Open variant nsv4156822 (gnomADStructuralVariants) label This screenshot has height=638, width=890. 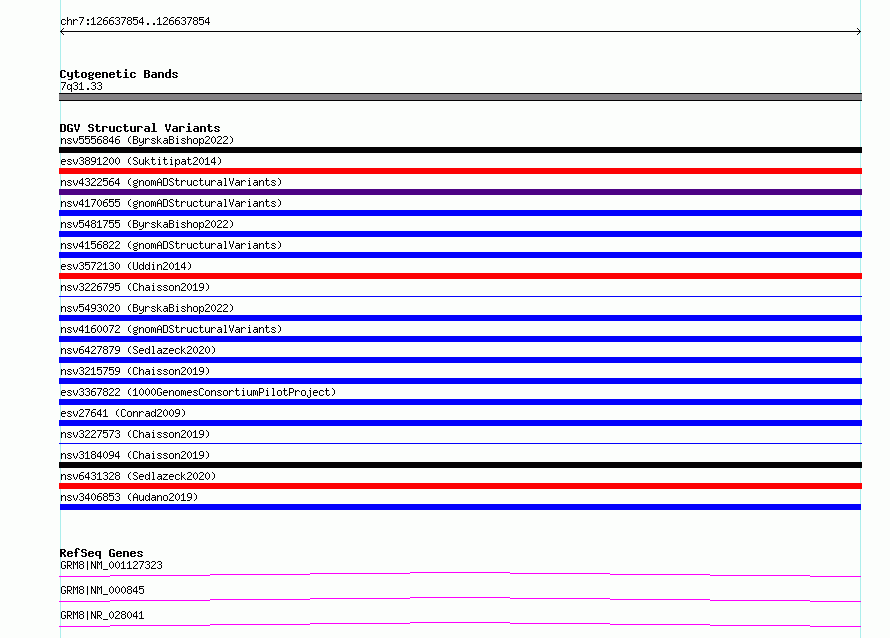[x=171, y=245]
